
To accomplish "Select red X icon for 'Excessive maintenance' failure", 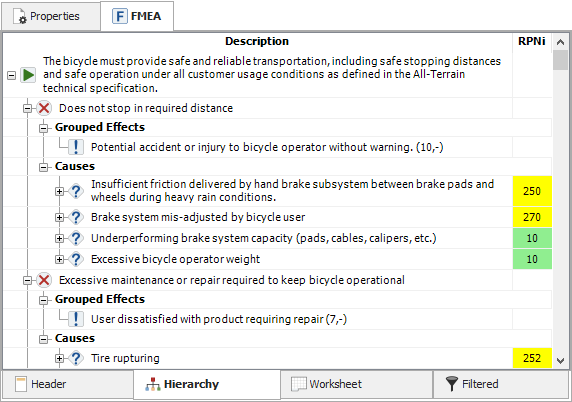I will pyautogui.click(x=44, y=280).
